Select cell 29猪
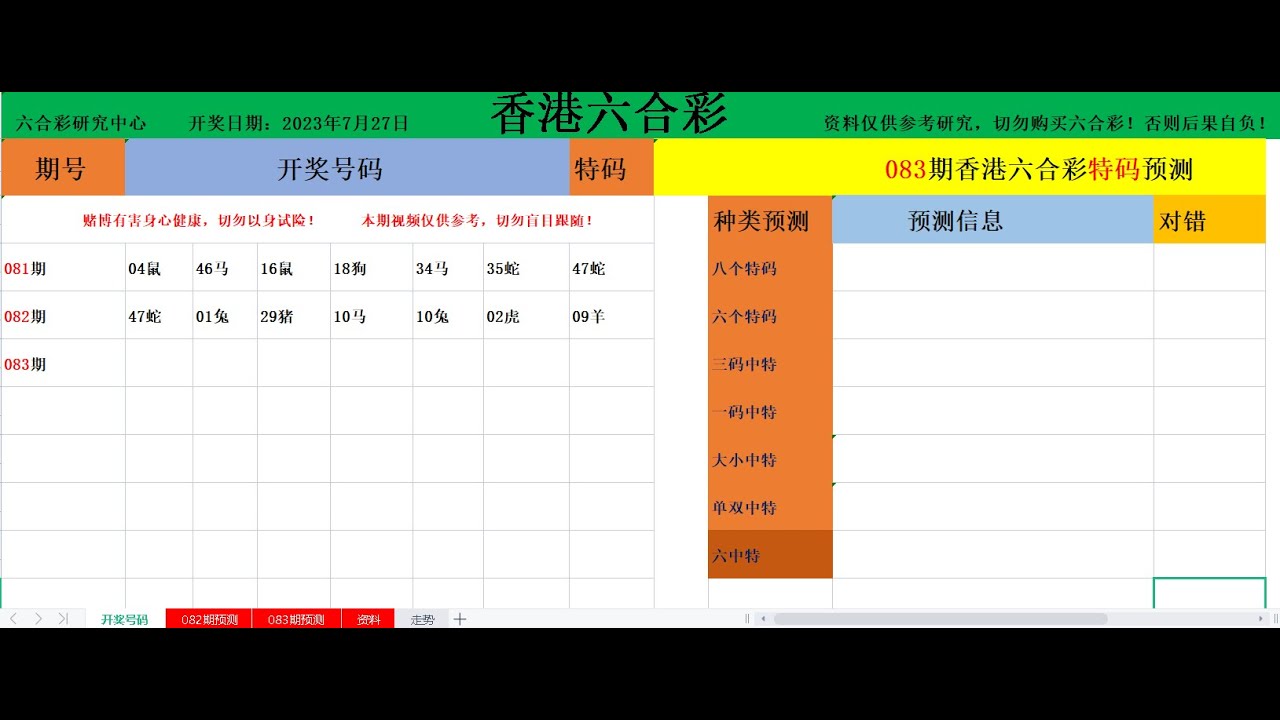Image resolution: width=1280 pixels, height=720 pixels. coord(294,316)
